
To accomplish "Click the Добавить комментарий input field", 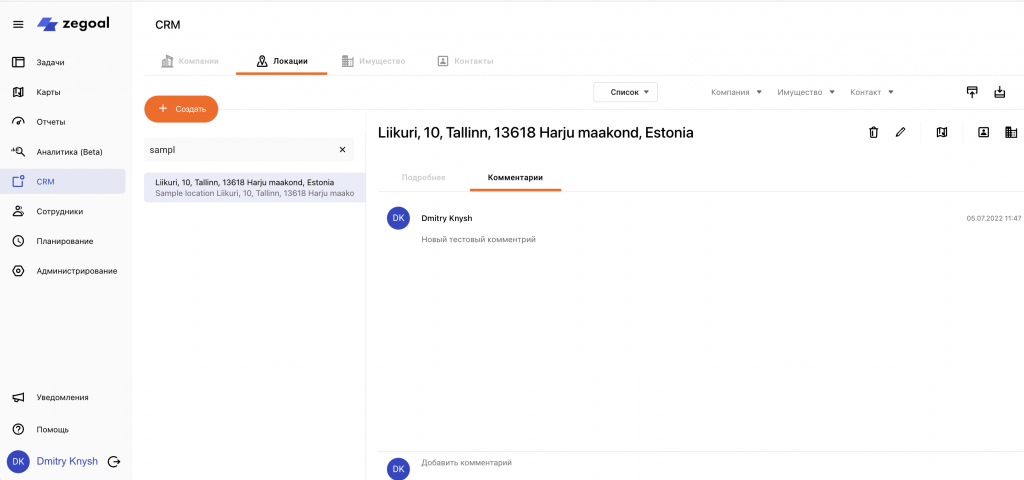I will coord(700,463).
